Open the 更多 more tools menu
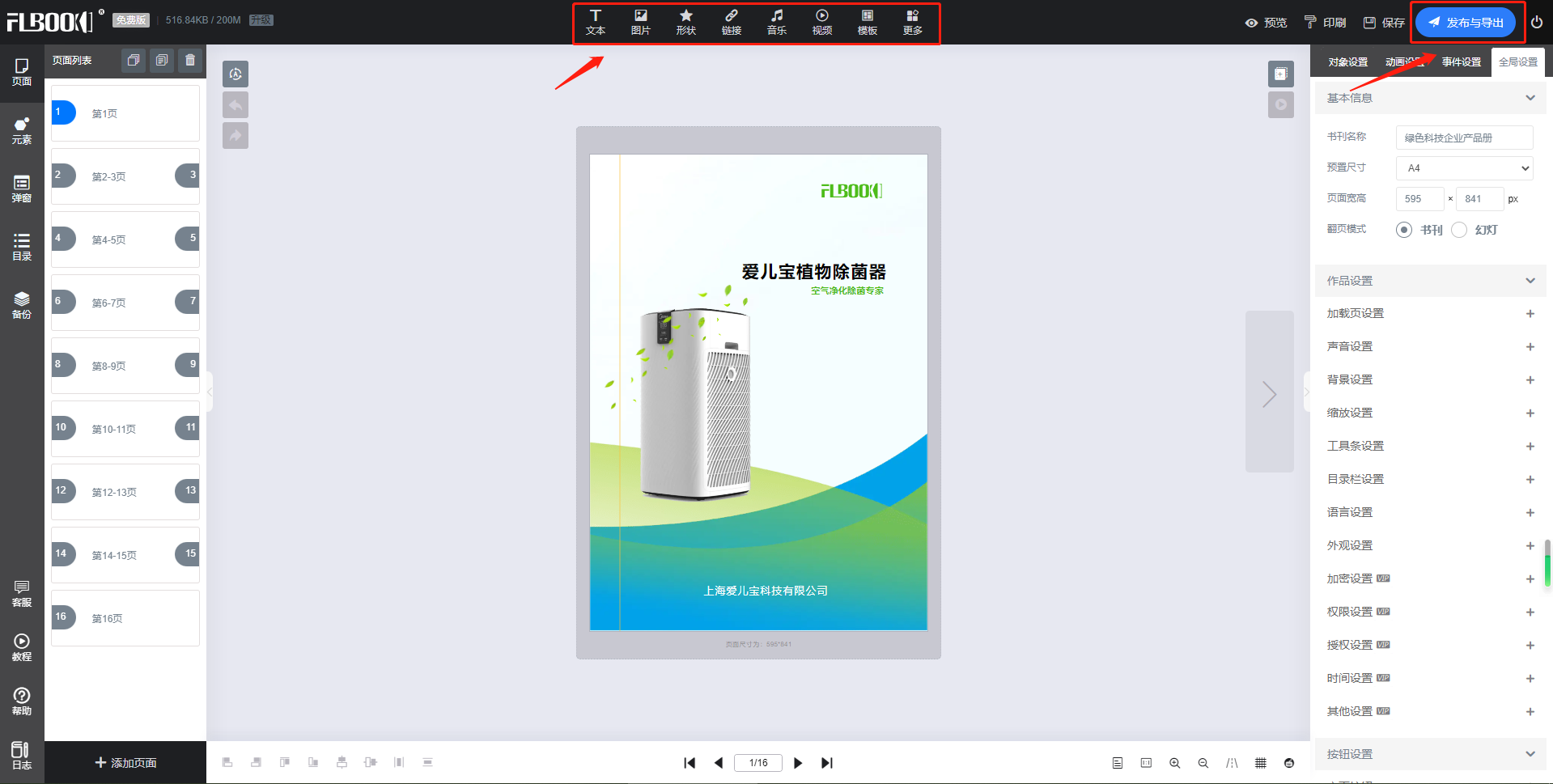Viewport: 1553px width, 784px height. tap(913, 23)
